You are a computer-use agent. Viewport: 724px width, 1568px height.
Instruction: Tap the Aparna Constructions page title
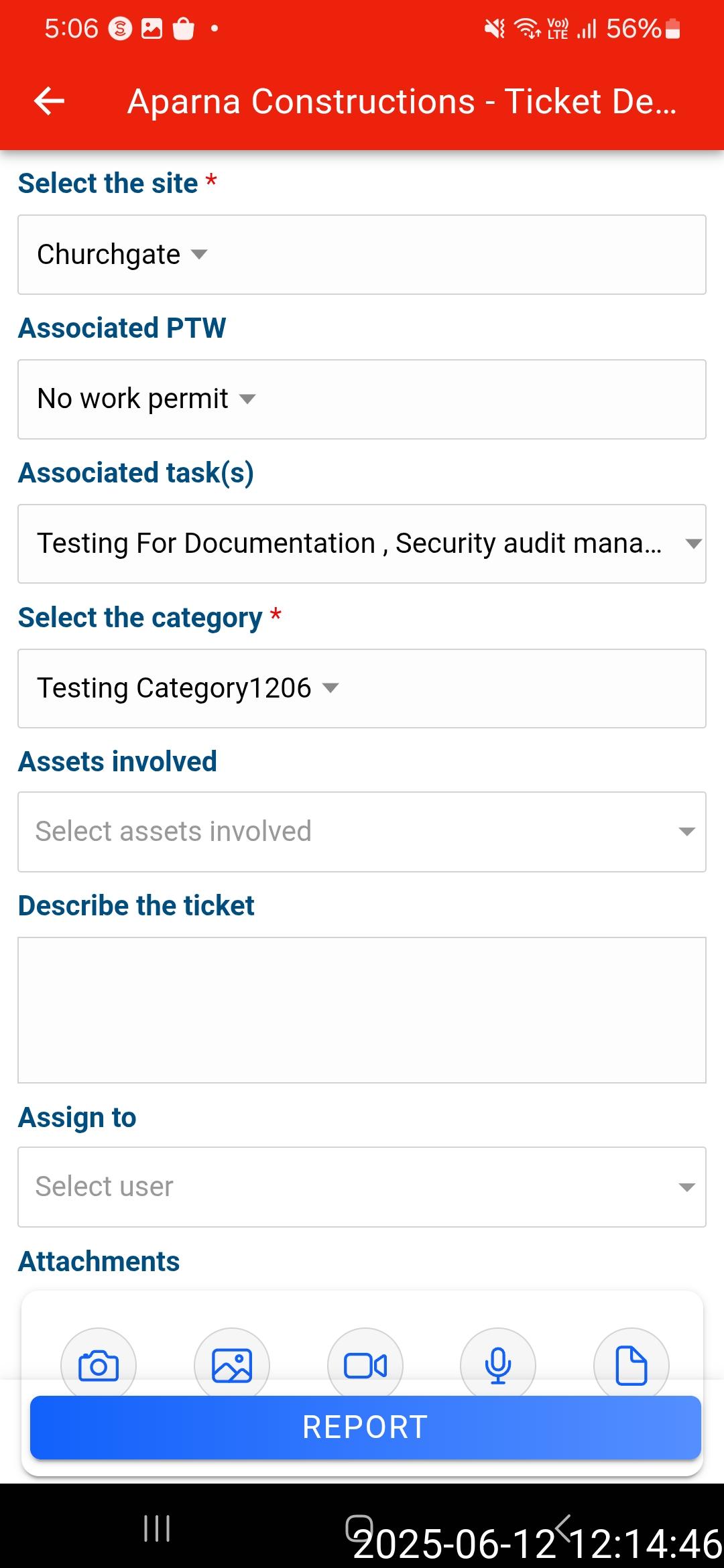coord(402,102)
